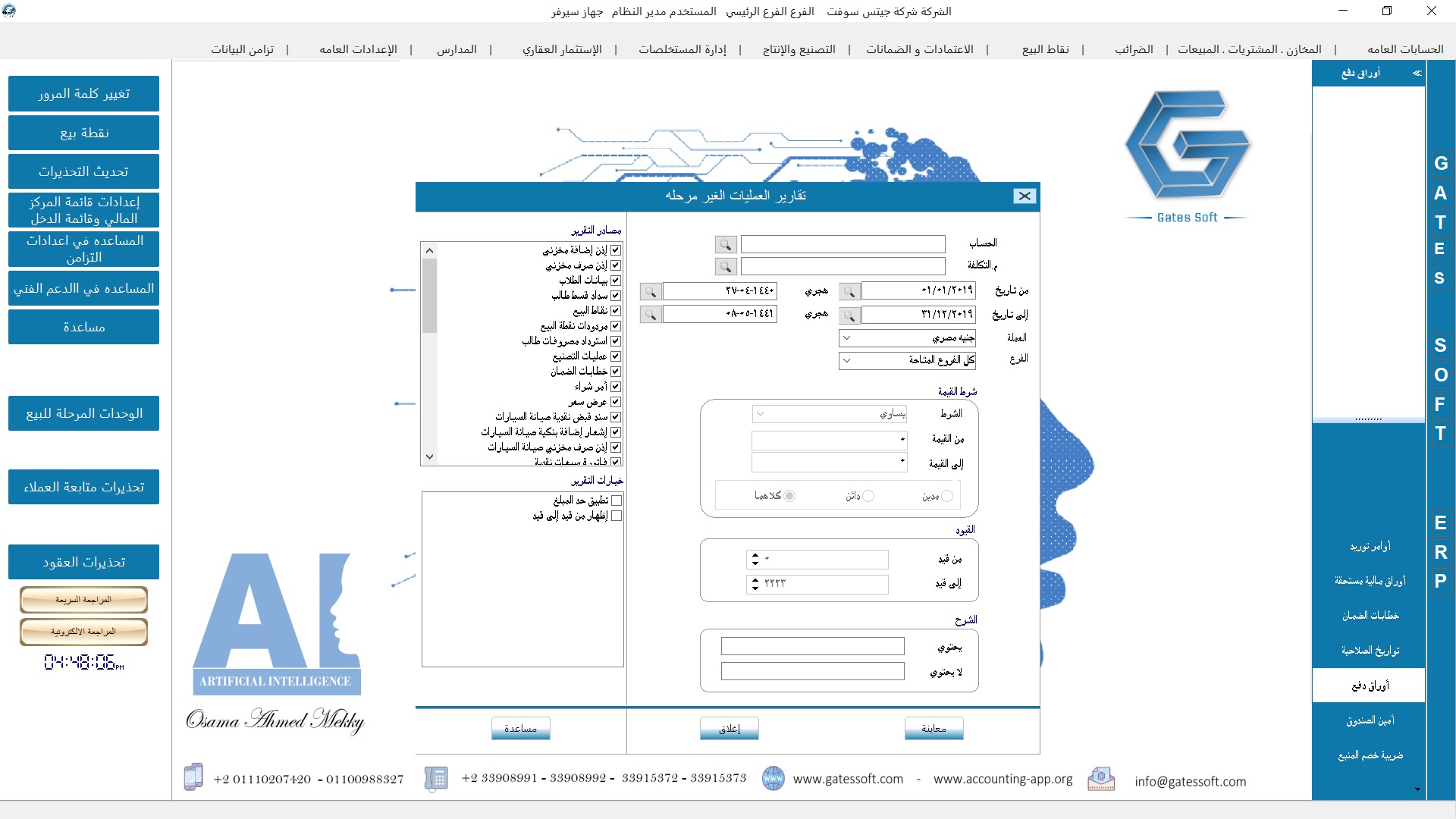Click the scroll-down arrow at side panel bottom

[1417, 789]
